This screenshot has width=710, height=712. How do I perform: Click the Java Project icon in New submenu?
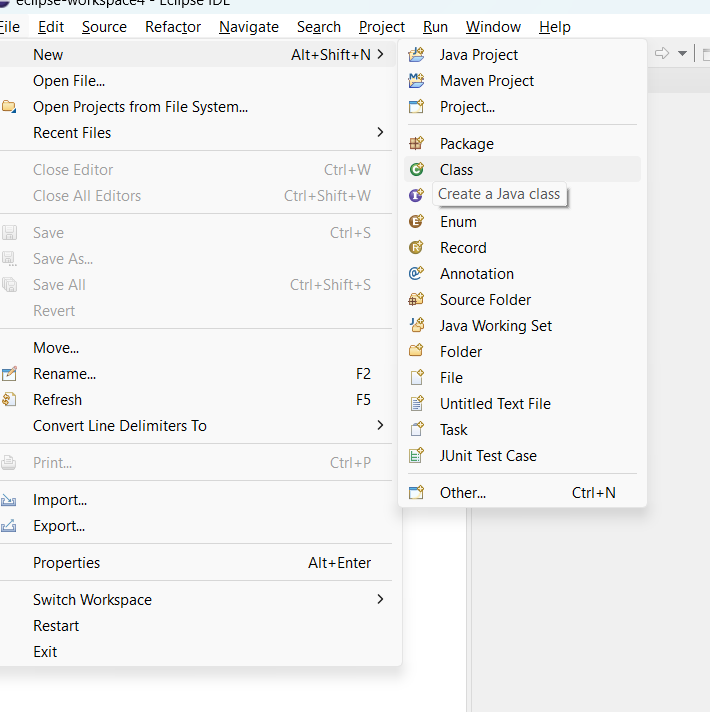click(416, 54)
